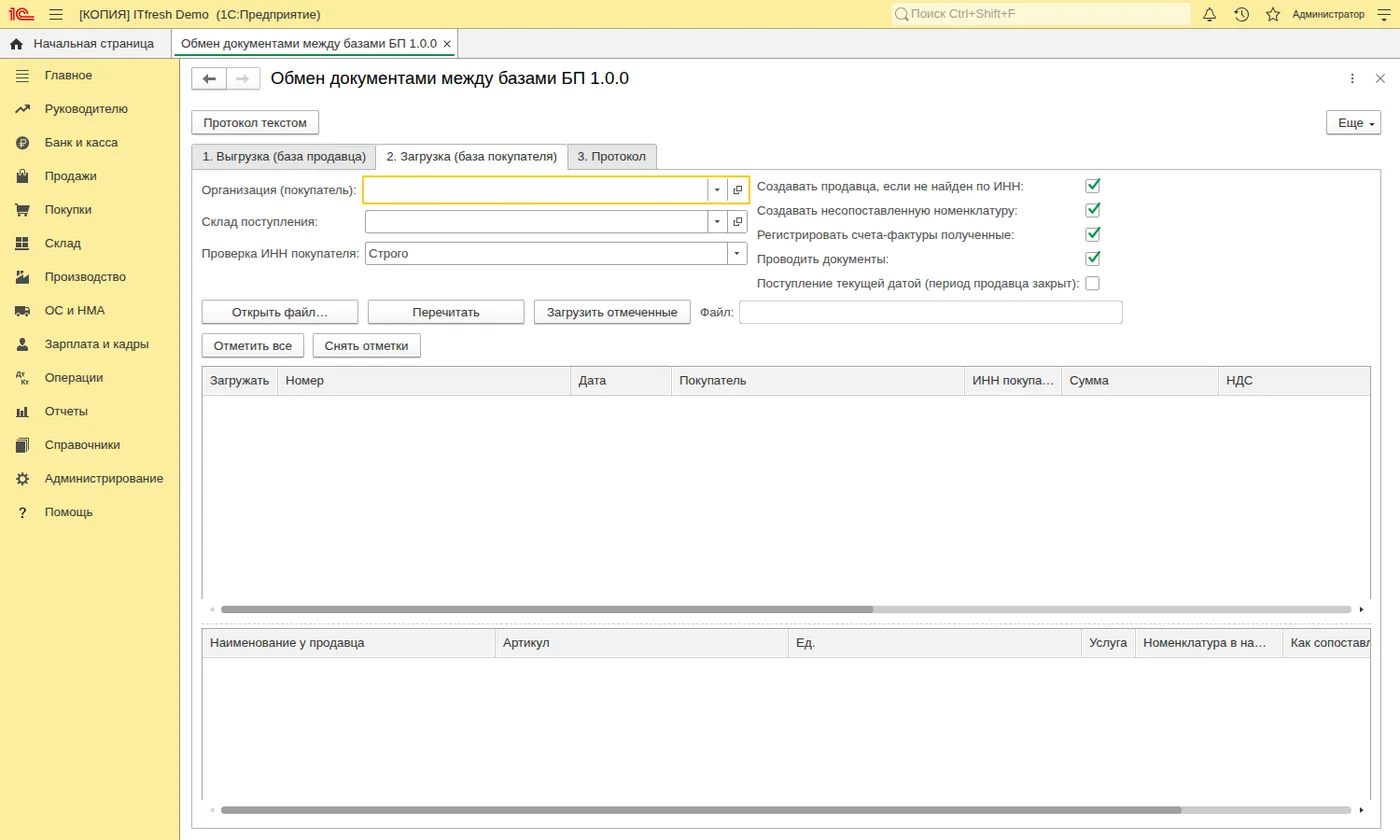Switch to 1. Выгрузка (база продавца) tab
Viewport: 1400px width, 840px height.
pos(283,157)
